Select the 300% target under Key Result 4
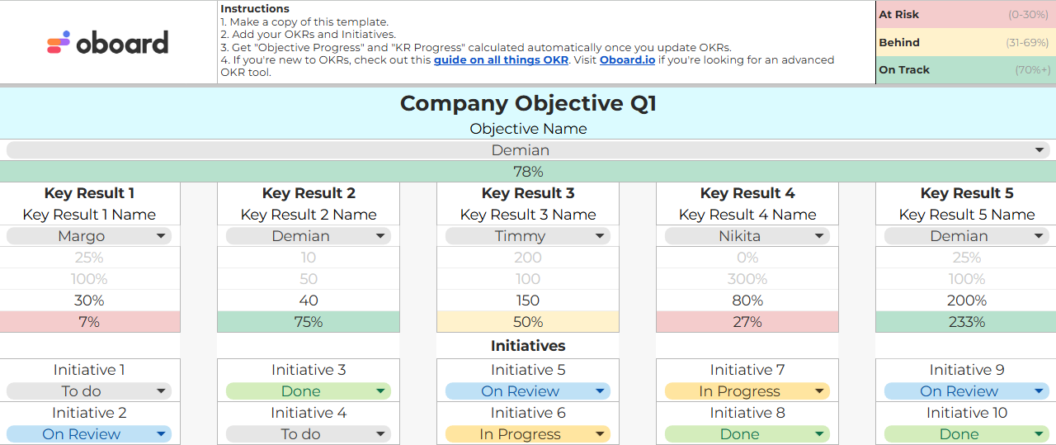 [748, 279]
